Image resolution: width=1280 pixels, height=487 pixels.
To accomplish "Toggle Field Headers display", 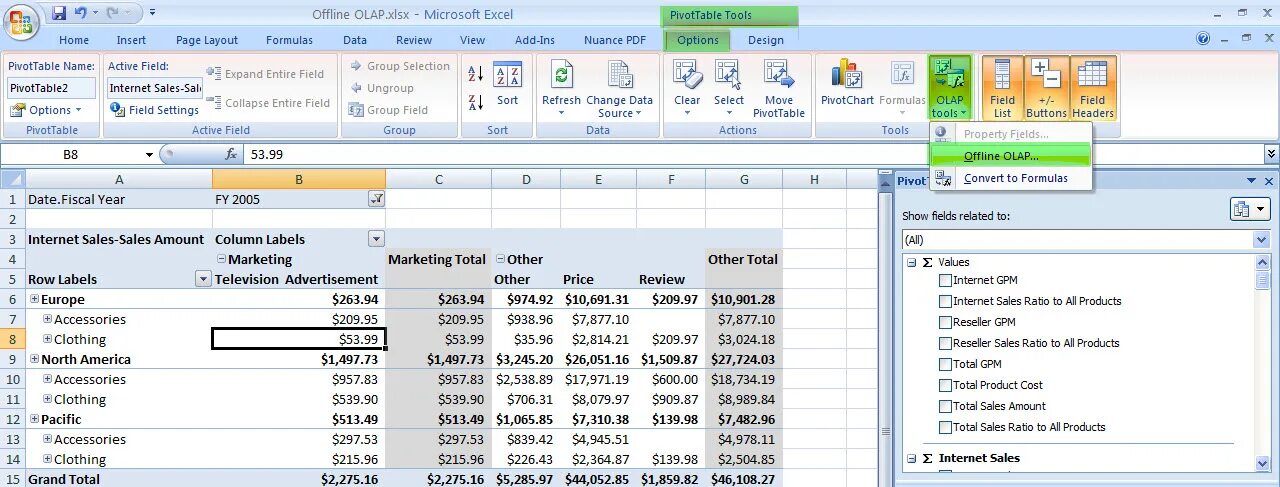I will [x=1093, y=88].
